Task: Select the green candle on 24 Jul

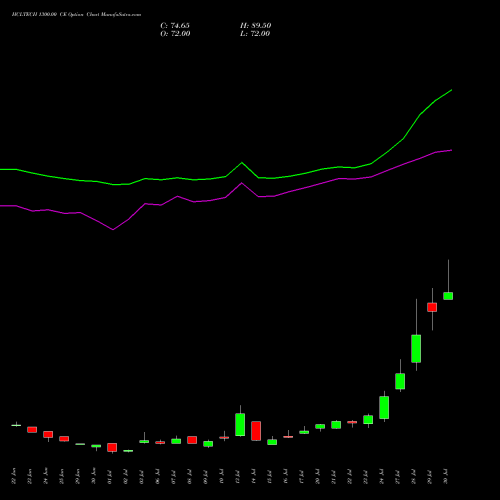Action: pyautogui.click(x=384, y=407)
